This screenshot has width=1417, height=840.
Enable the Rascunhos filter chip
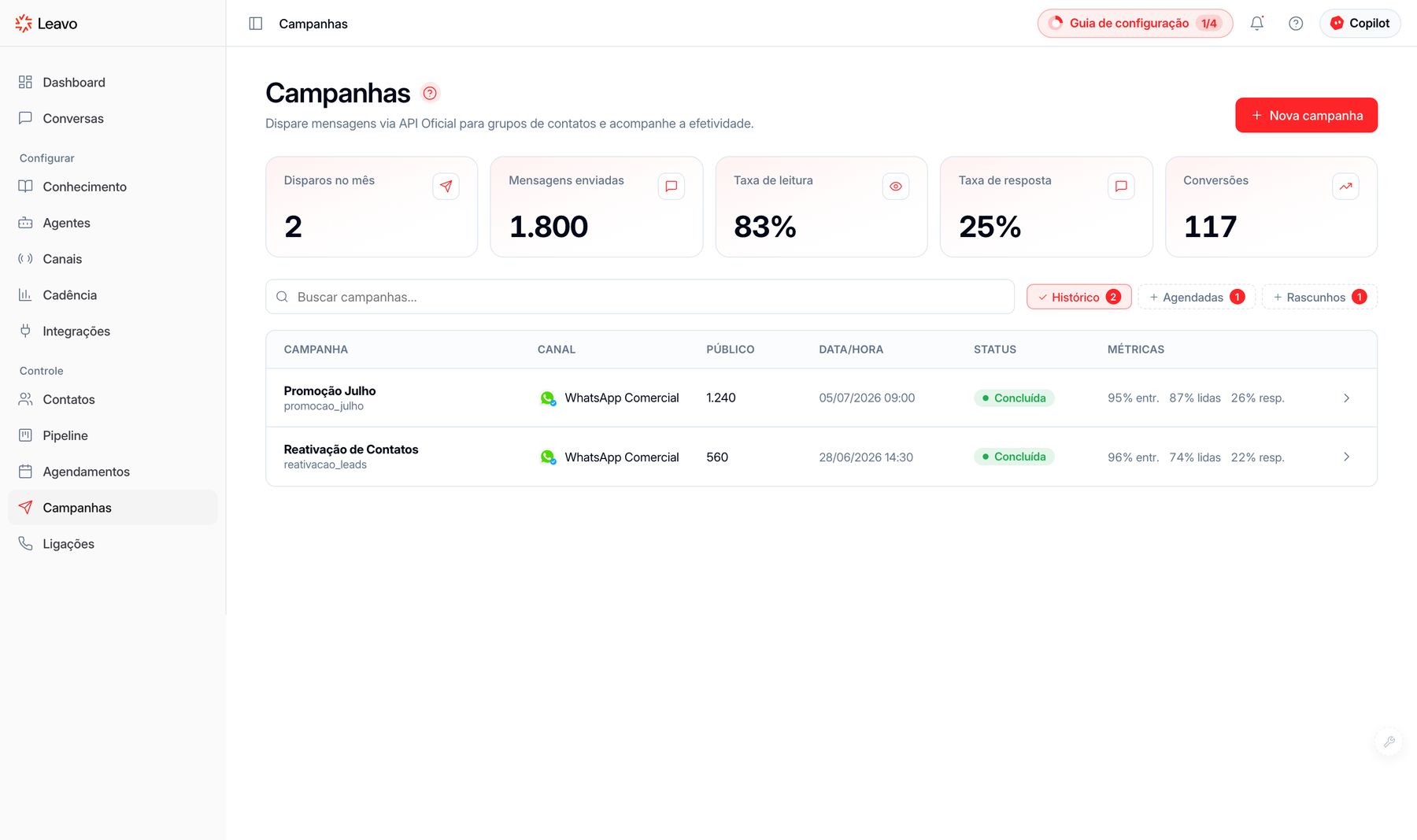click(1320, 297)
